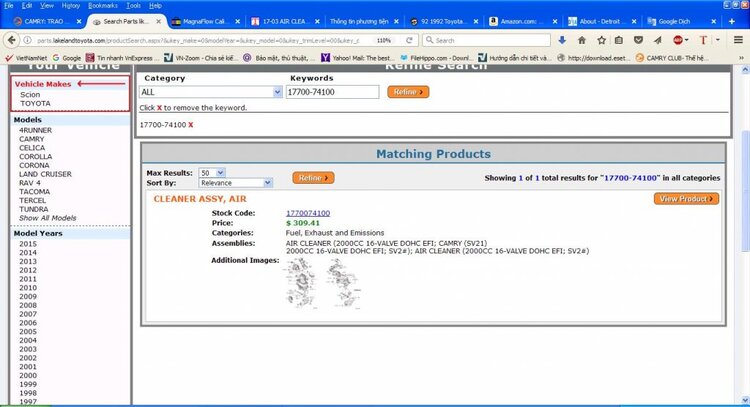
Task: Open the Max Results 50 dropdown
Action: tap(212, 173)
